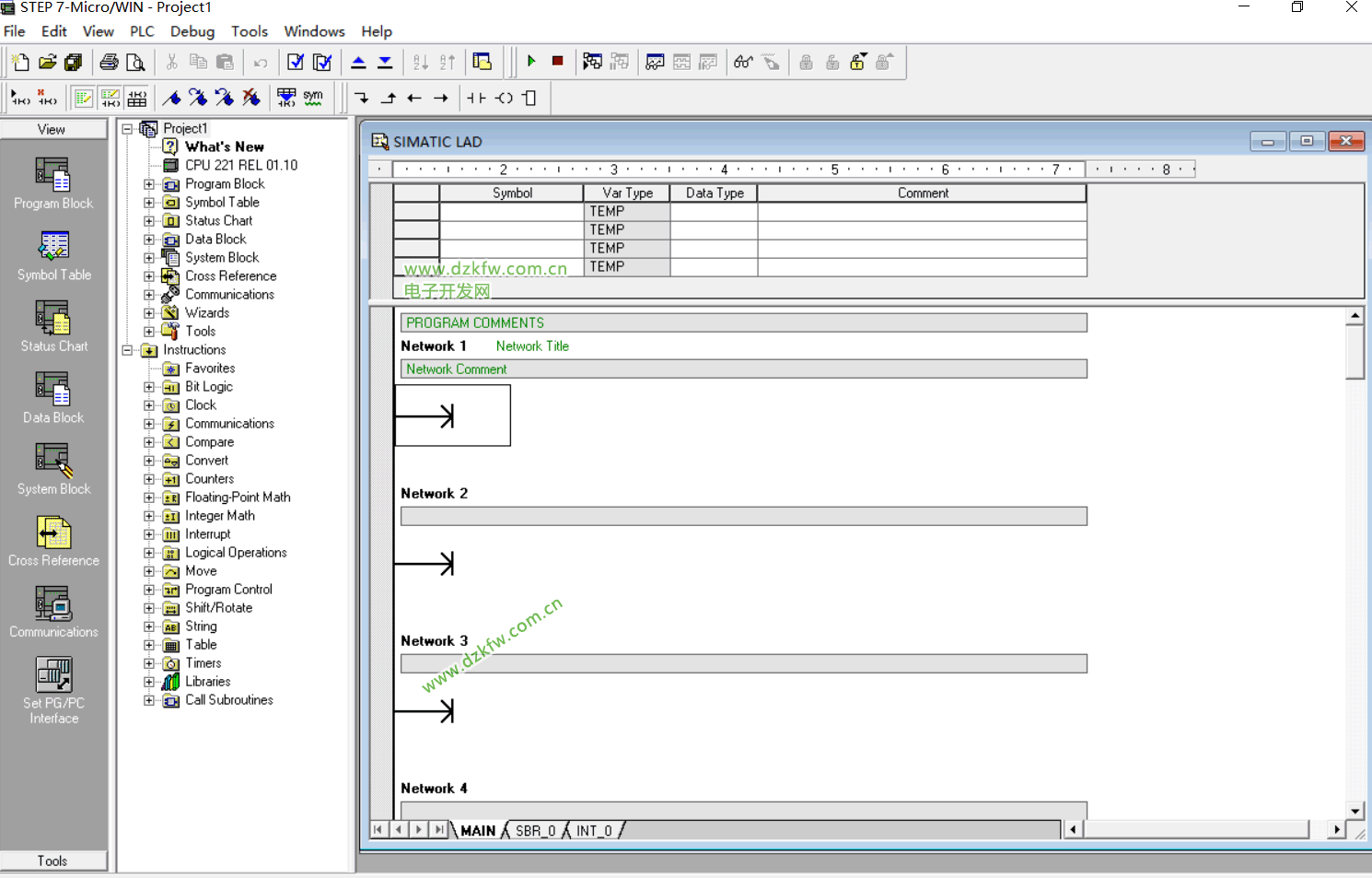Click the Print toolbar icon

(109, 63)
